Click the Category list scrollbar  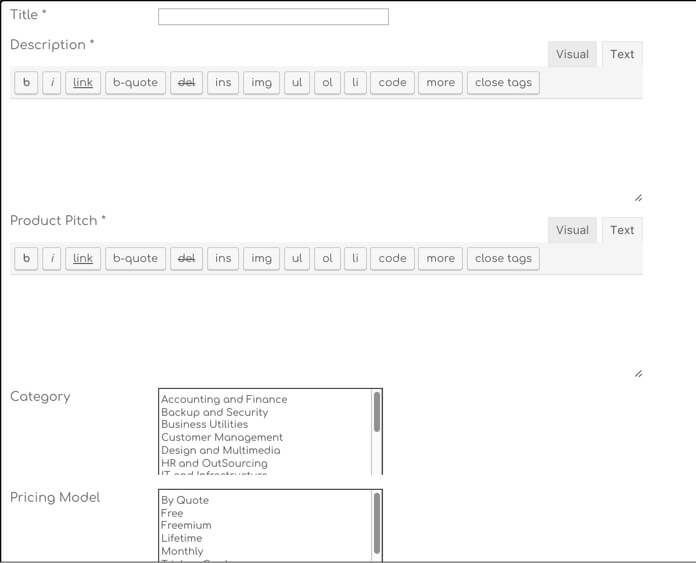pyautogui.click(x=377, y=412)
